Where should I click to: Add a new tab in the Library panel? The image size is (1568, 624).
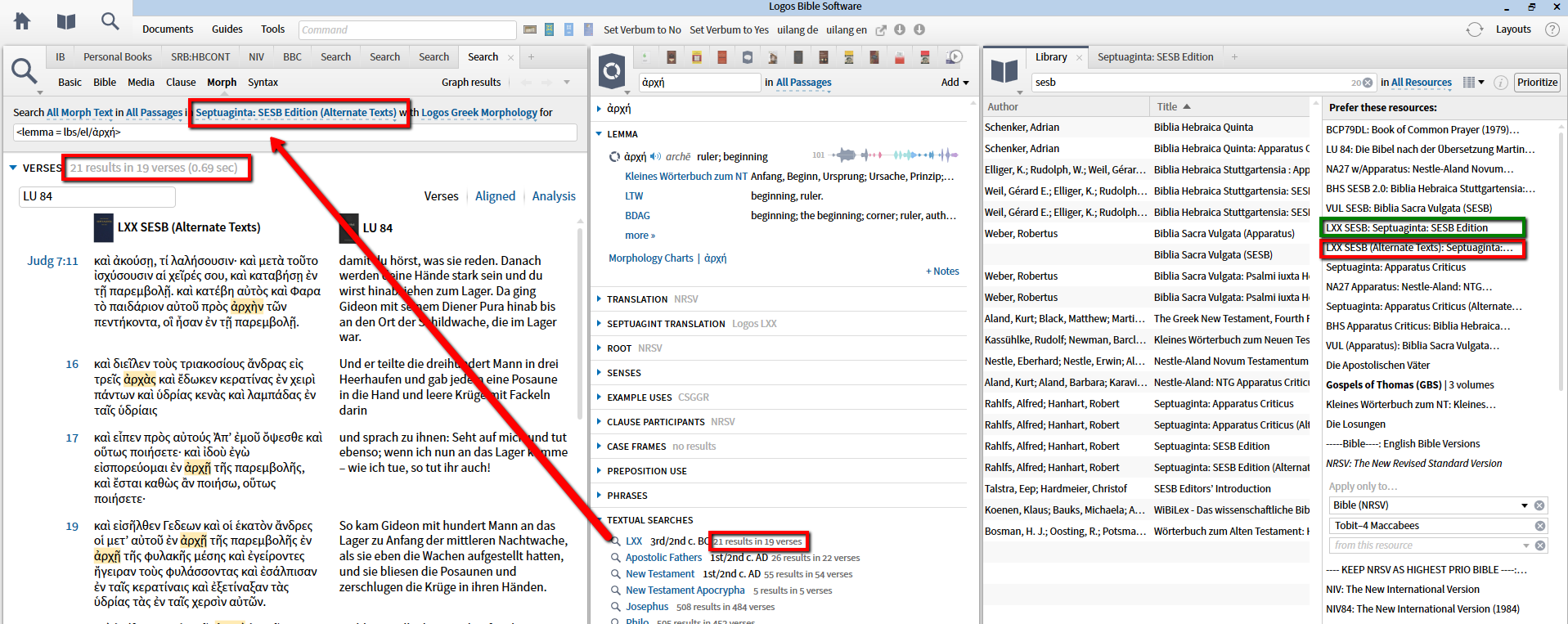[x=1235, y=57]
